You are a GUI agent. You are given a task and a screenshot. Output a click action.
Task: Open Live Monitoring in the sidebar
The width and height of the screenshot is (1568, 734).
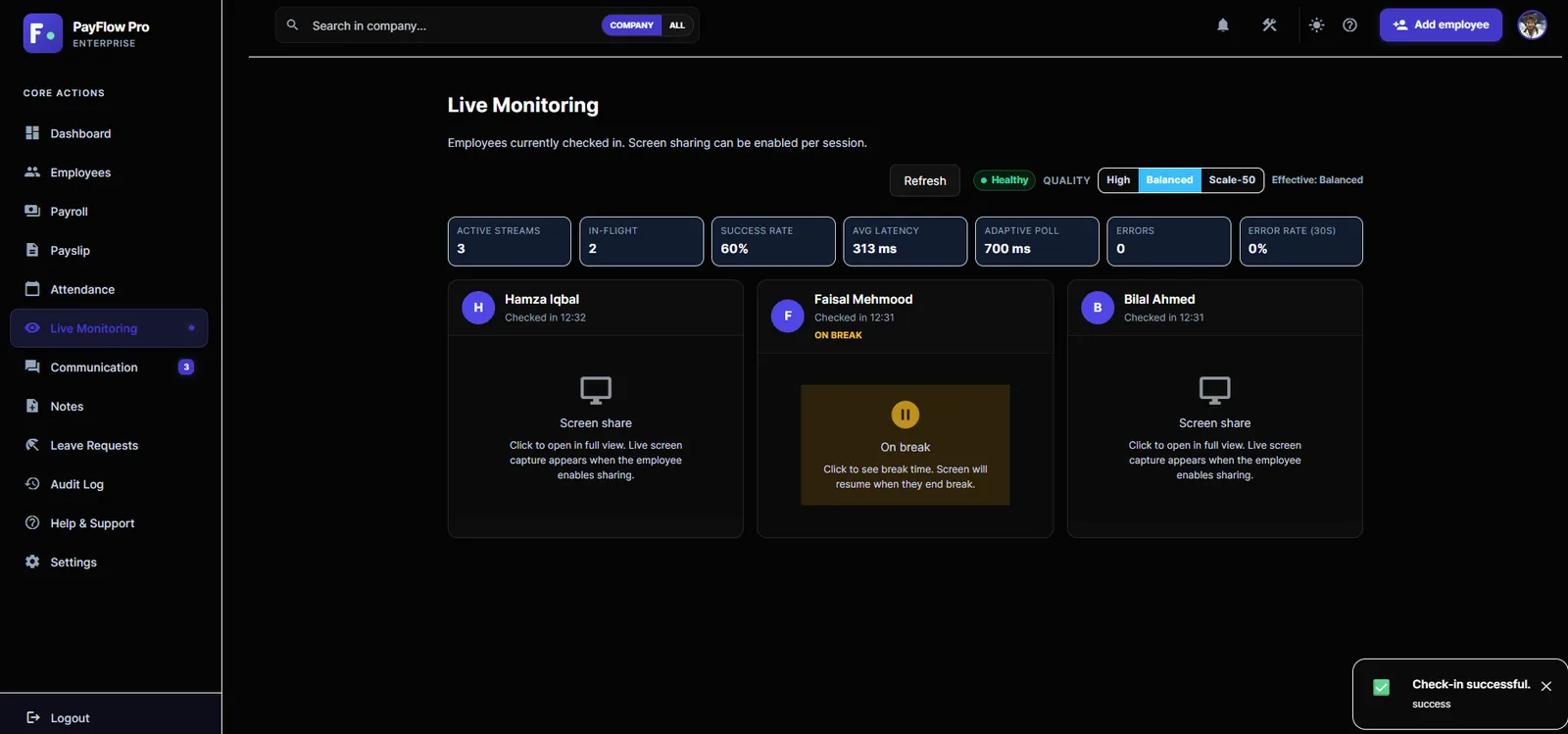109,328
